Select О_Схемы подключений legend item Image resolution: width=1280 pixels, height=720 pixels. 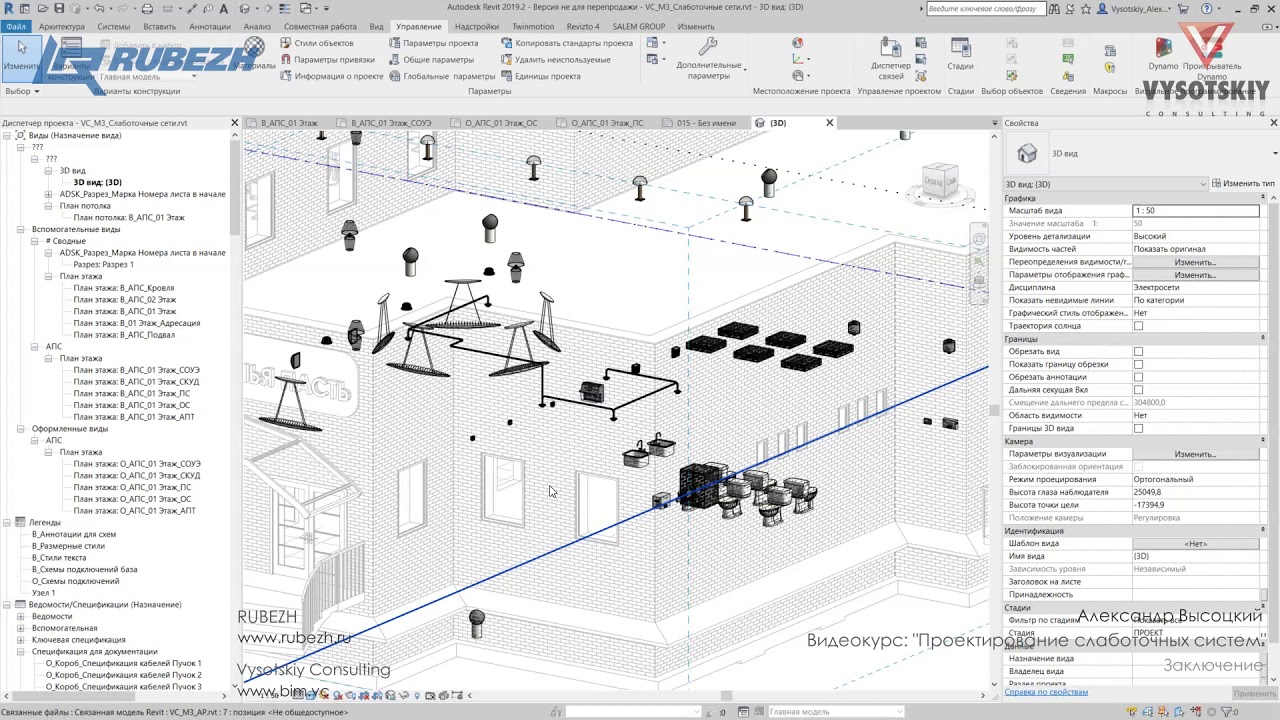pos(75,581)
